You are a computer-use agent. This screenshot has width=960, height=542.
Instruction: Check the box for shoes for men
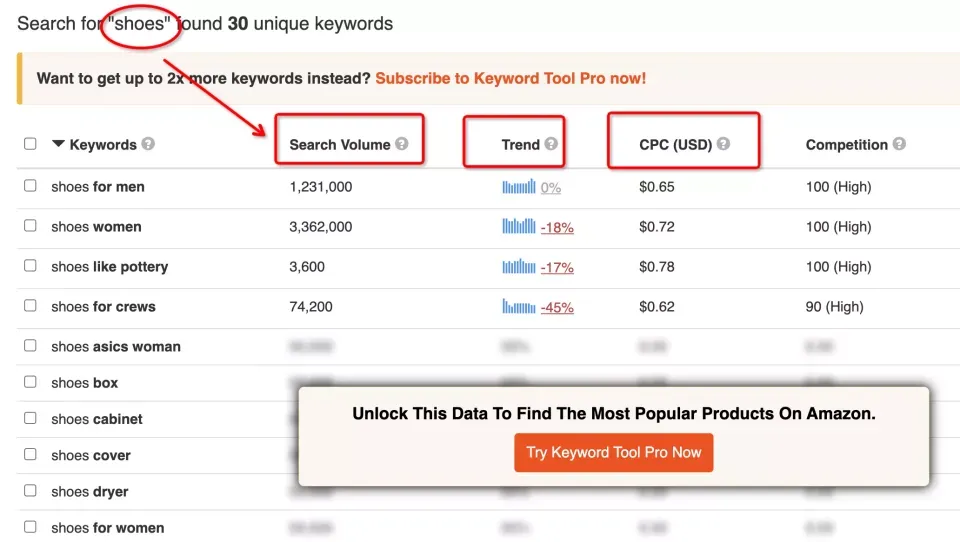pyautogui.click(x=30, y=186)
